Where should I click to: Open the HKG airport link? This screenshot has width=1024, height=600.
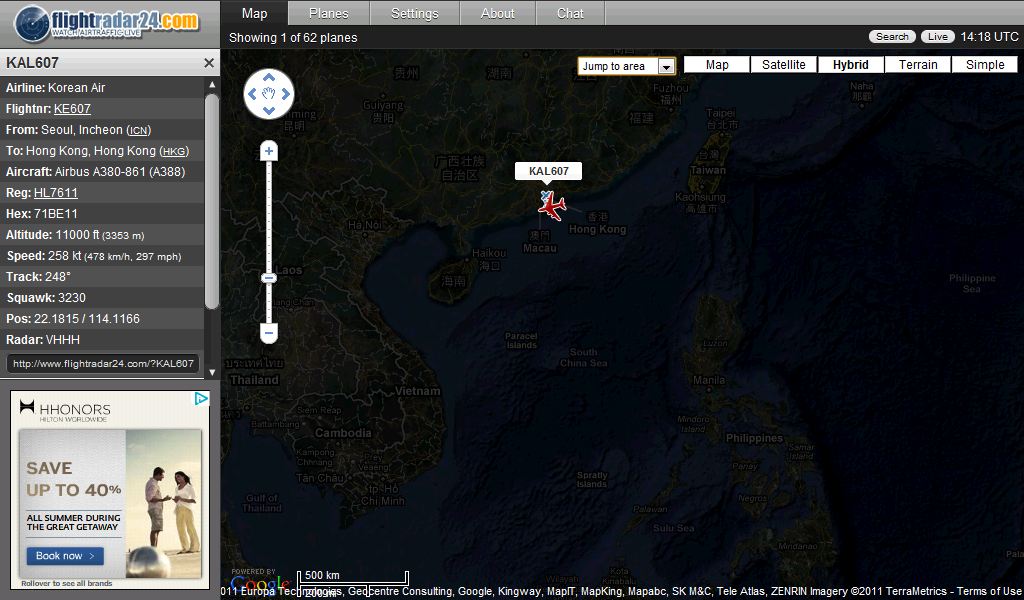[x=174, y=151]
